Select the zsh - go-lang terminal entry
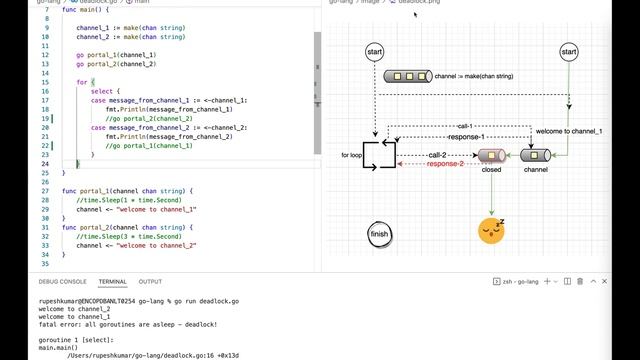The height and width of the screenshot is (360, 640). click(516, 282)
